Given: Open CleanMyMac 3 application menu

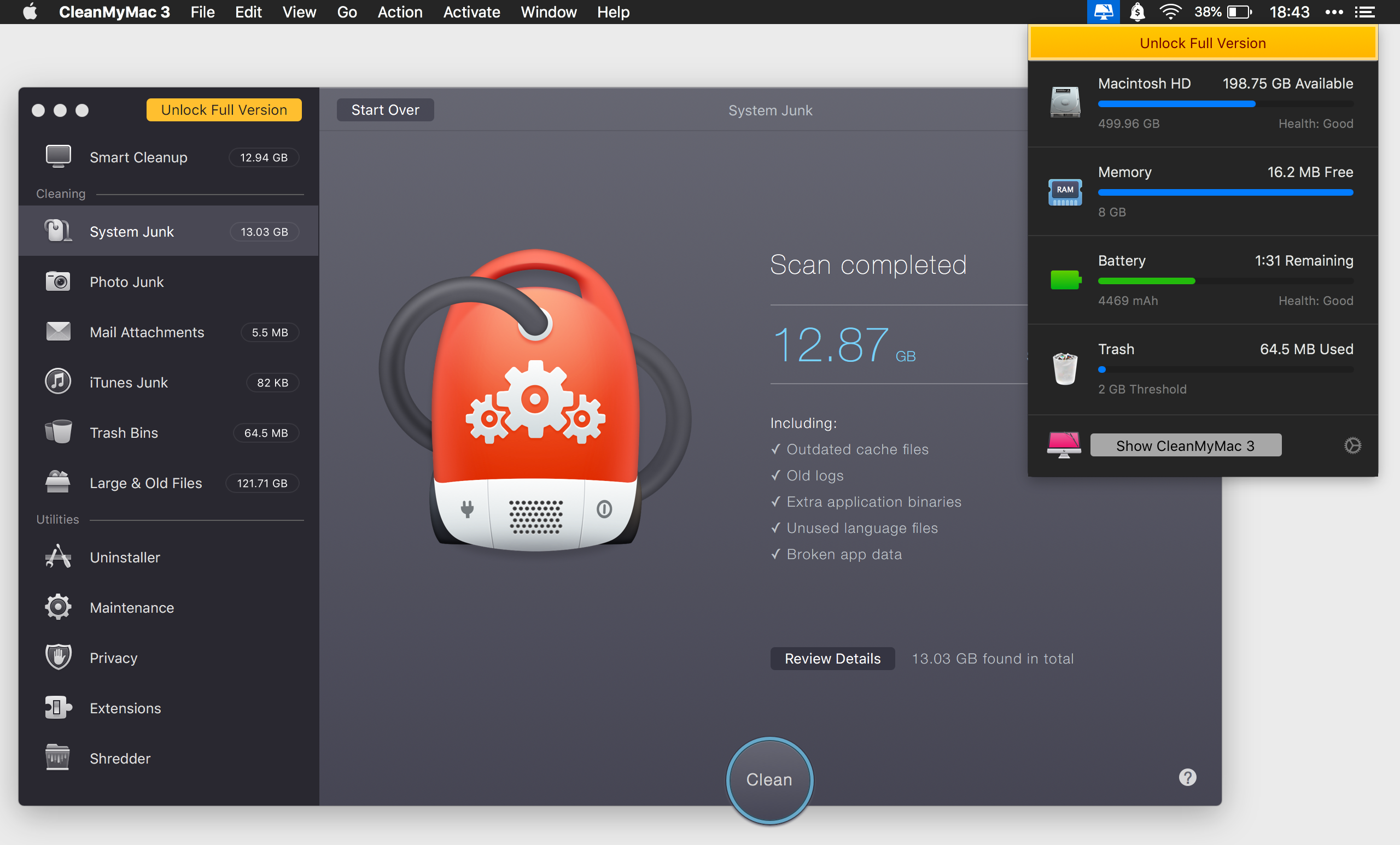Looking at the screenshot, I should click(114, 12).
